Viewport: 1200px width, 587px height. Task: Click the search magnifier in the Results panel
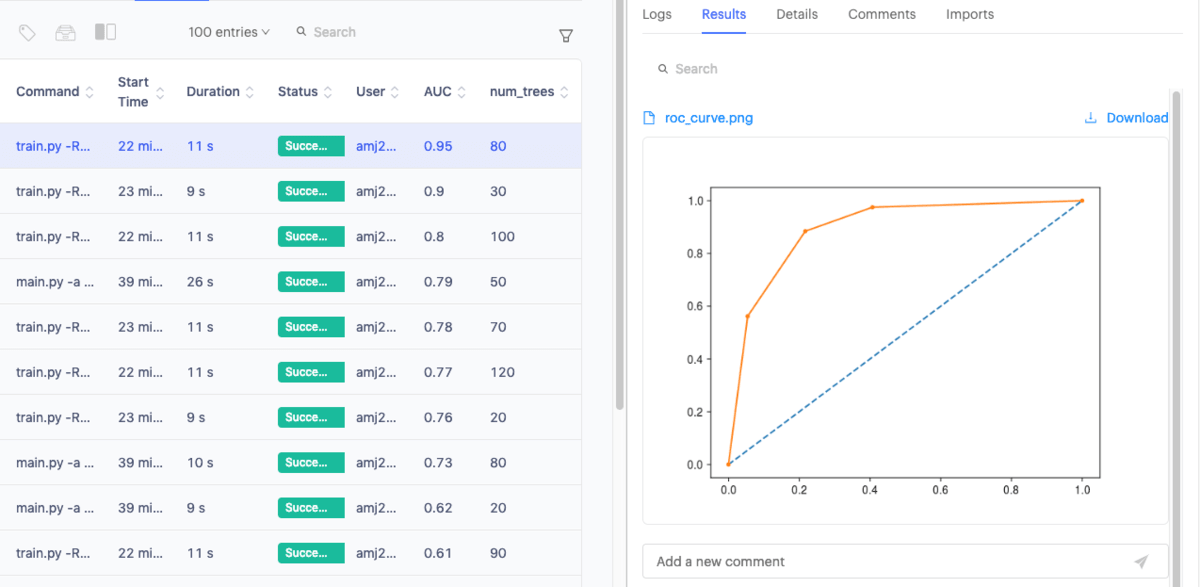(662, 68)
